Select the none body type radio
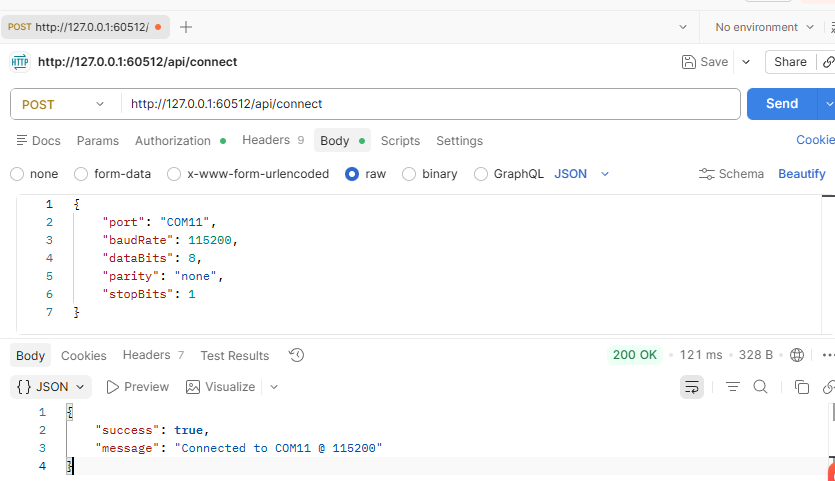This screenshot has height=481, width=835. 17,174
